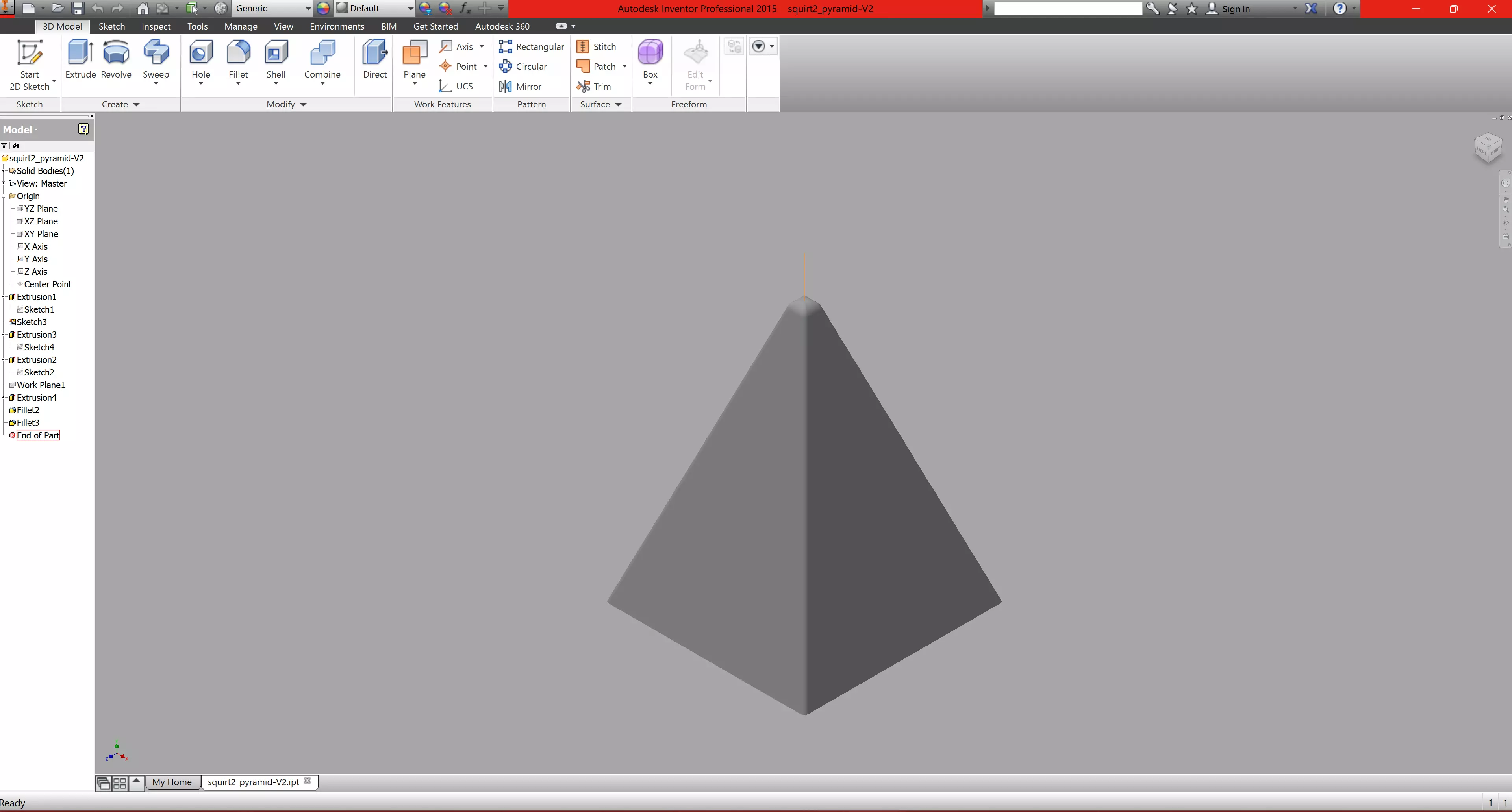Image resolution: width=1512 pixels, height=812 pixels.
Task: Switch to the Inspect ribbon tab
Action: click(x=156, y=26)
